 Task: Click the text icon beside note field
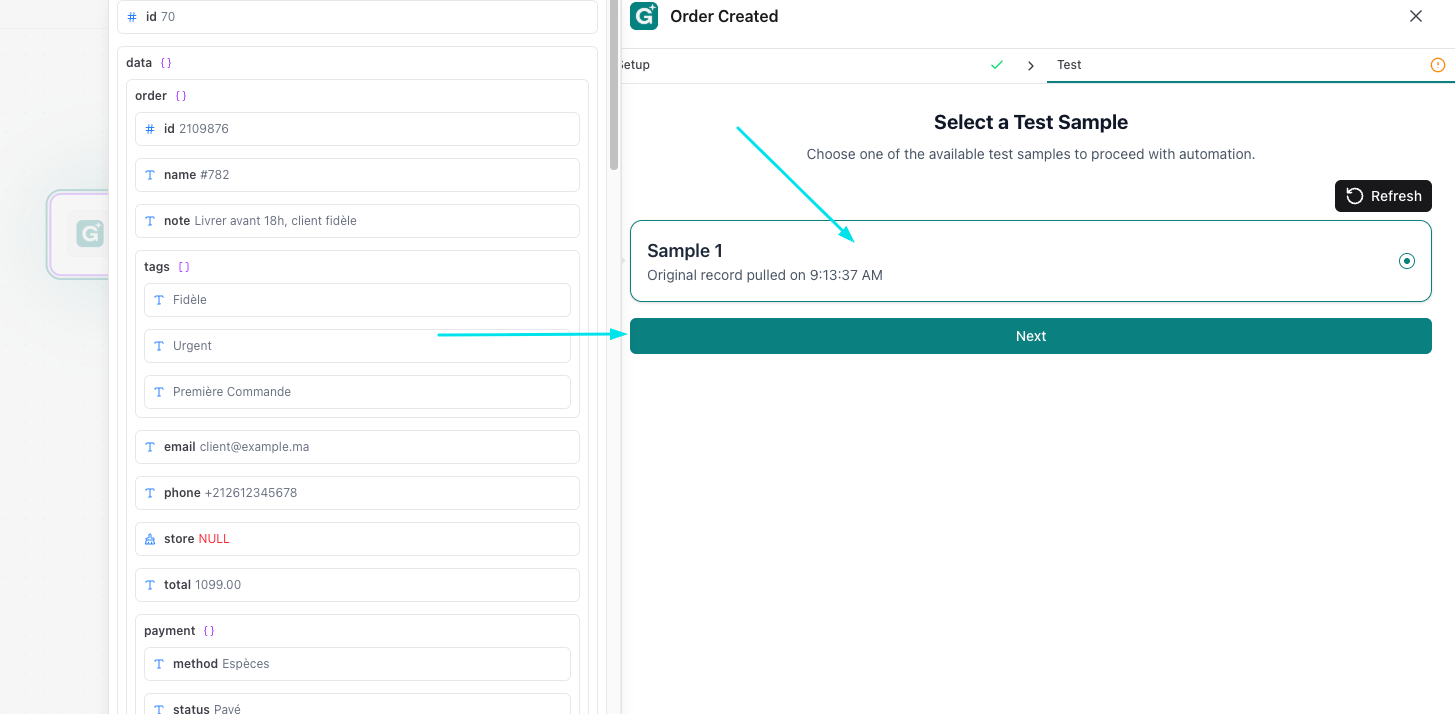150,221
